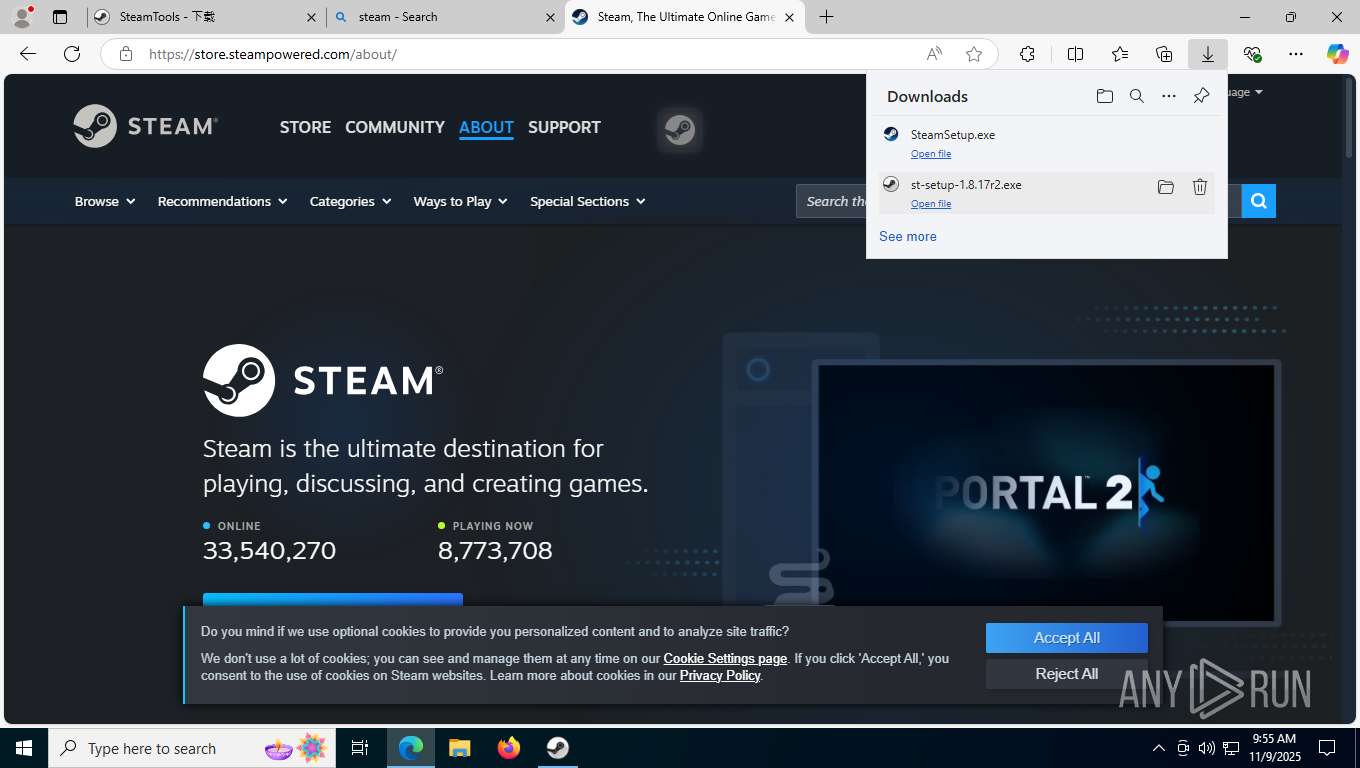Expand the Recommendations dropdown

222,201
